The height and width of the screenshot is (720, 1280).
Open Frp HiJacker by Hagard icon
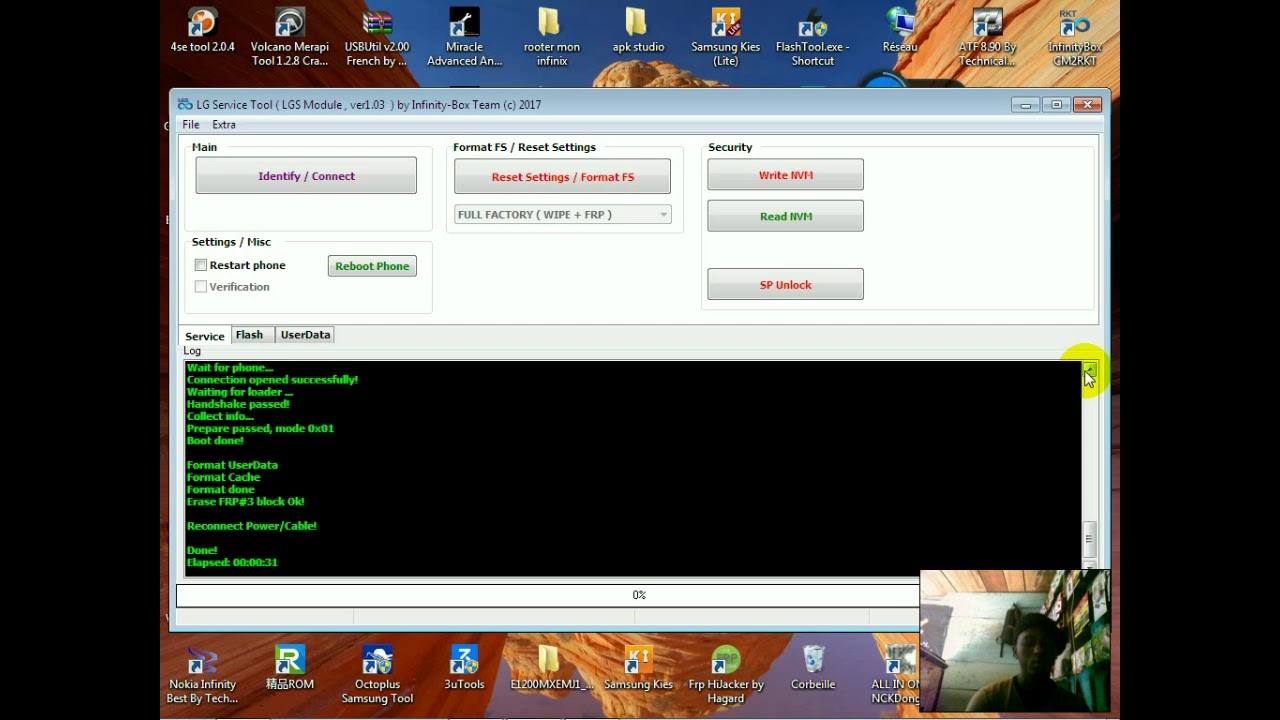[x=725, y=676]
